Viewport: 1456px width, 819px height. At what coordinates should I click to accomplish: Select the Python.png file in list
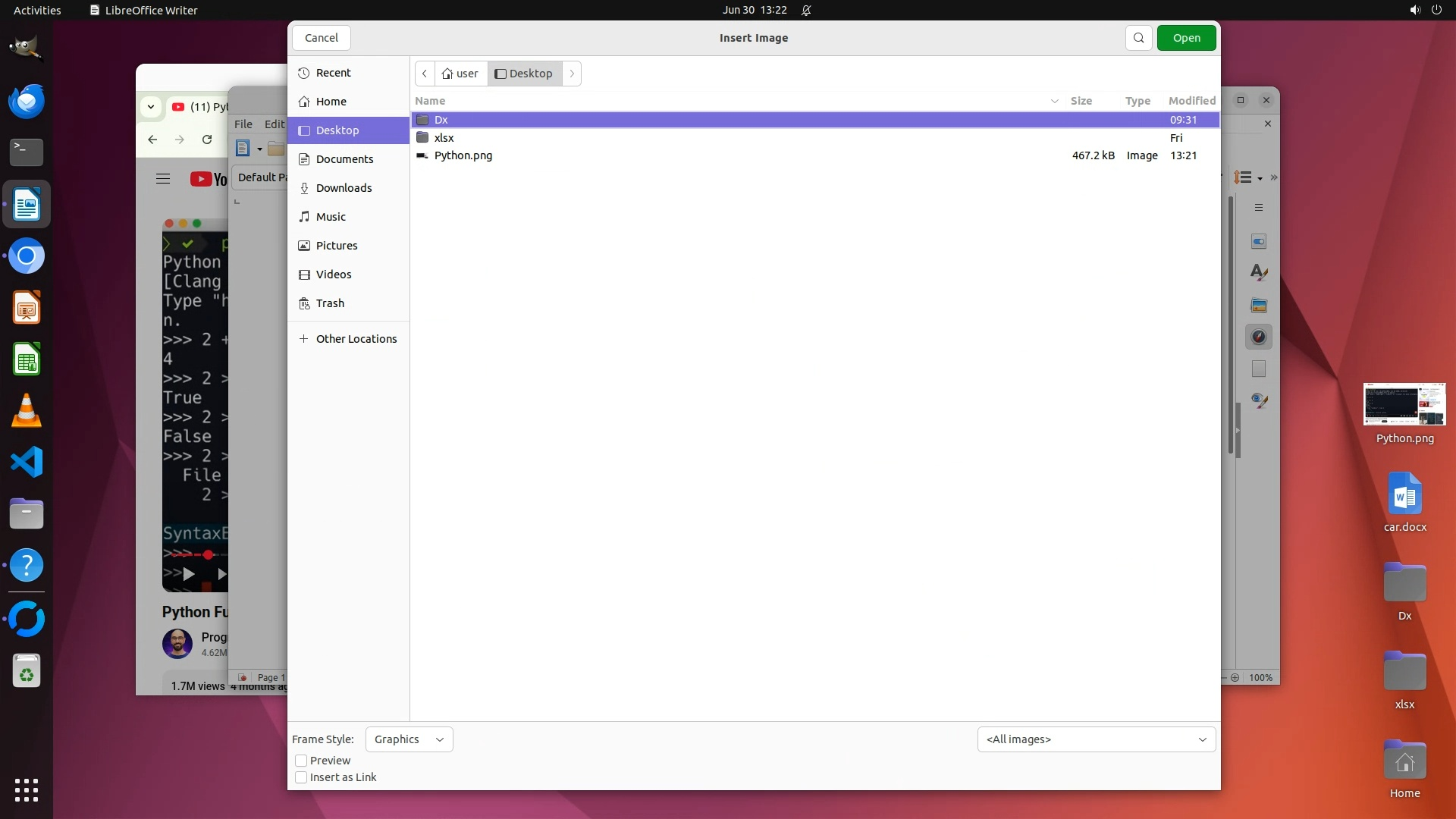click(x=463, y=155)
